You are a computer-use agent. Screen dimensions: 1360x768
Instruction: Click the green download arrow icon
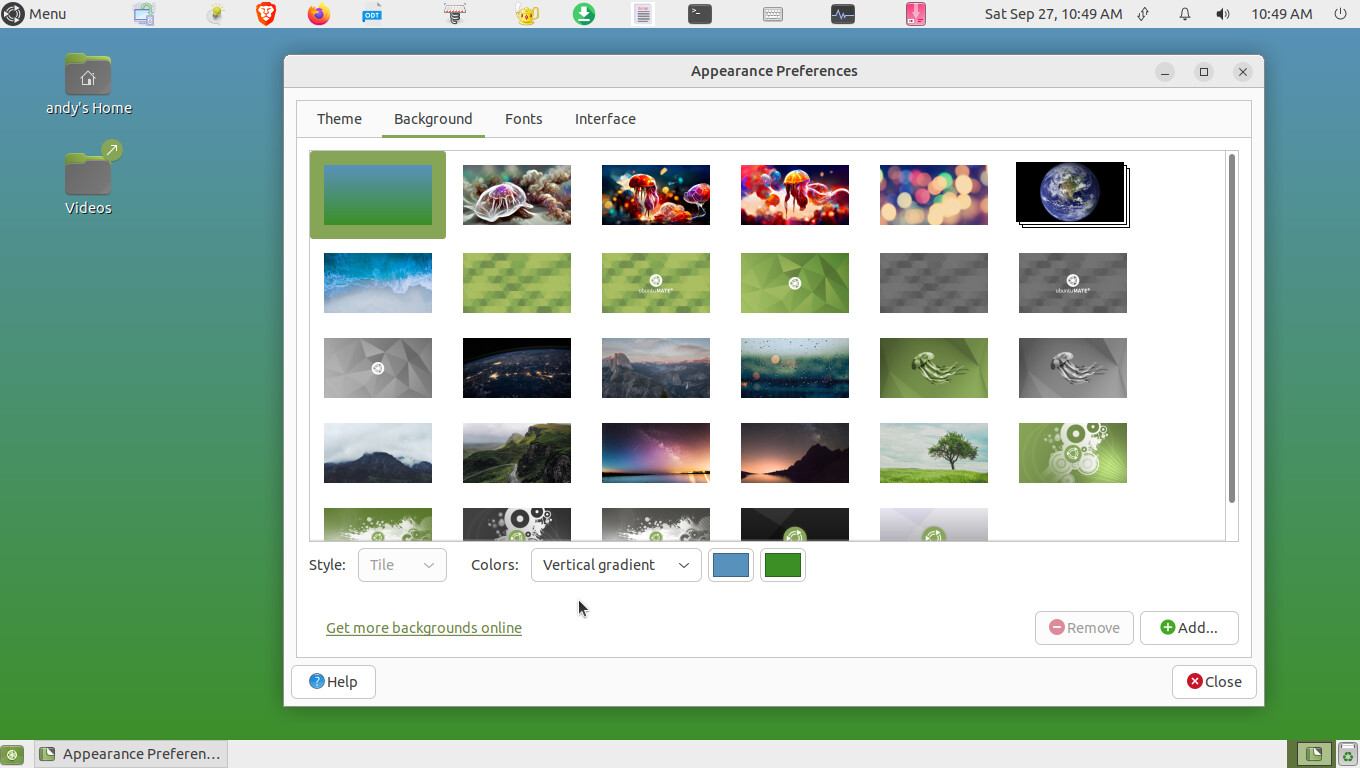coord(584,14)
